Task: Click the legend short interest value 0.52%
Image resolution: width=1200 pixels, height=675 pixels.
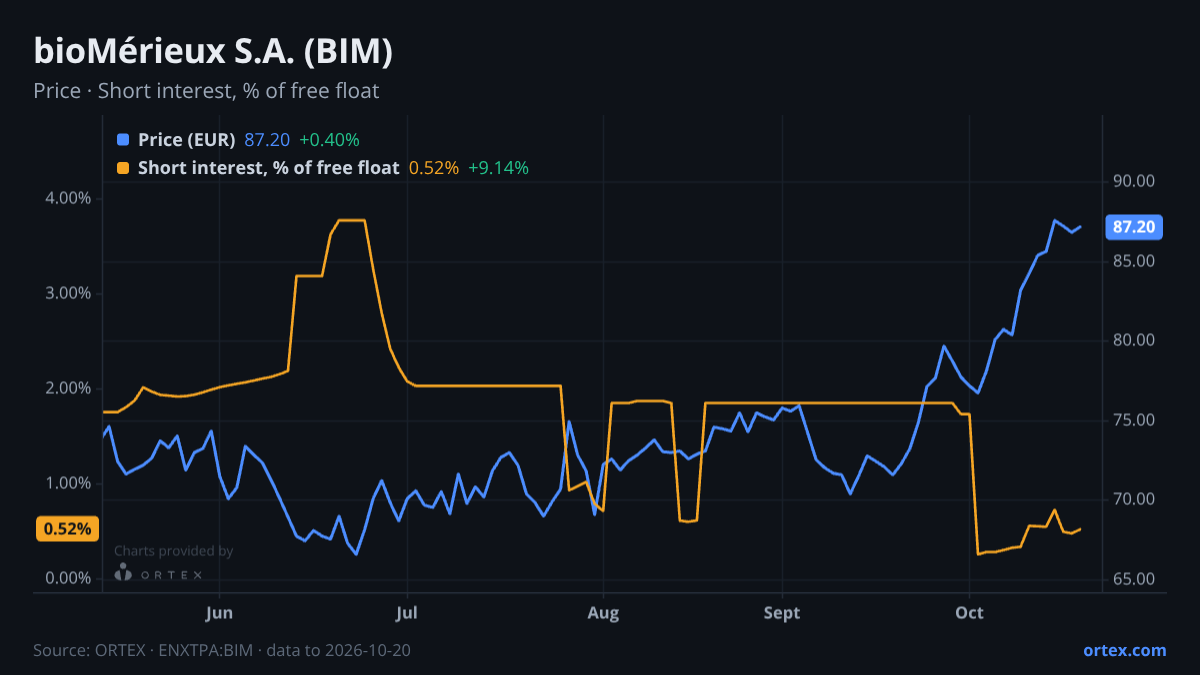Action: click(x=434, y=168)
